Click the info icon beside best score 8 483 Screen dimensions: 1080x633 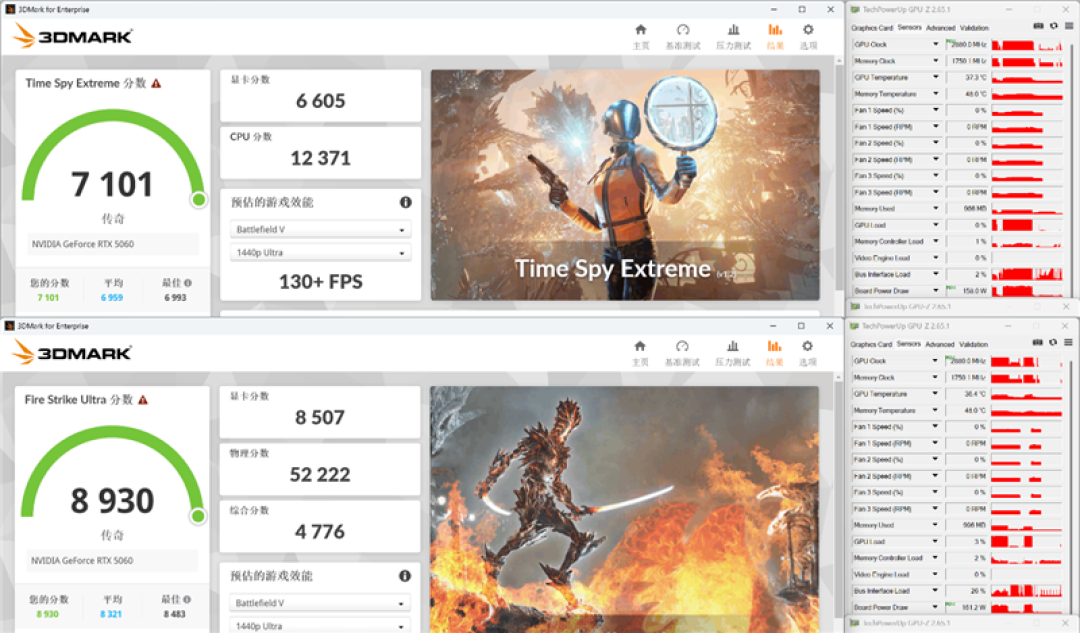tap(187, 599)
